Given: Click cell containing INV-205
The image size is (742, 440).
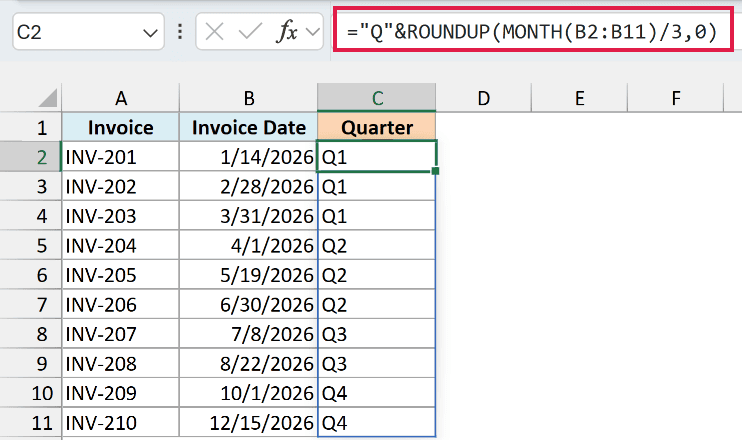Looking at the screenshot, I should click(x=121, y=274).
